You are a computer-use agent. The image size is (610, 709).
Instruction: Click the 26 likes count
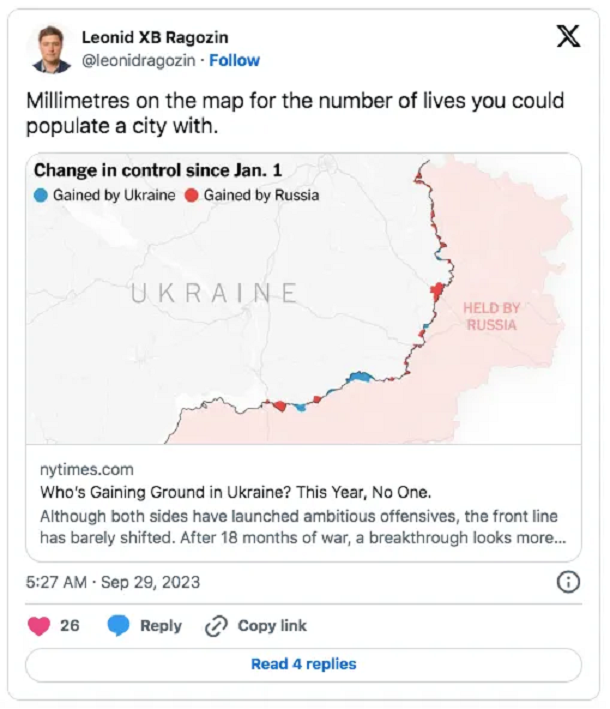[x=70, y=626]
